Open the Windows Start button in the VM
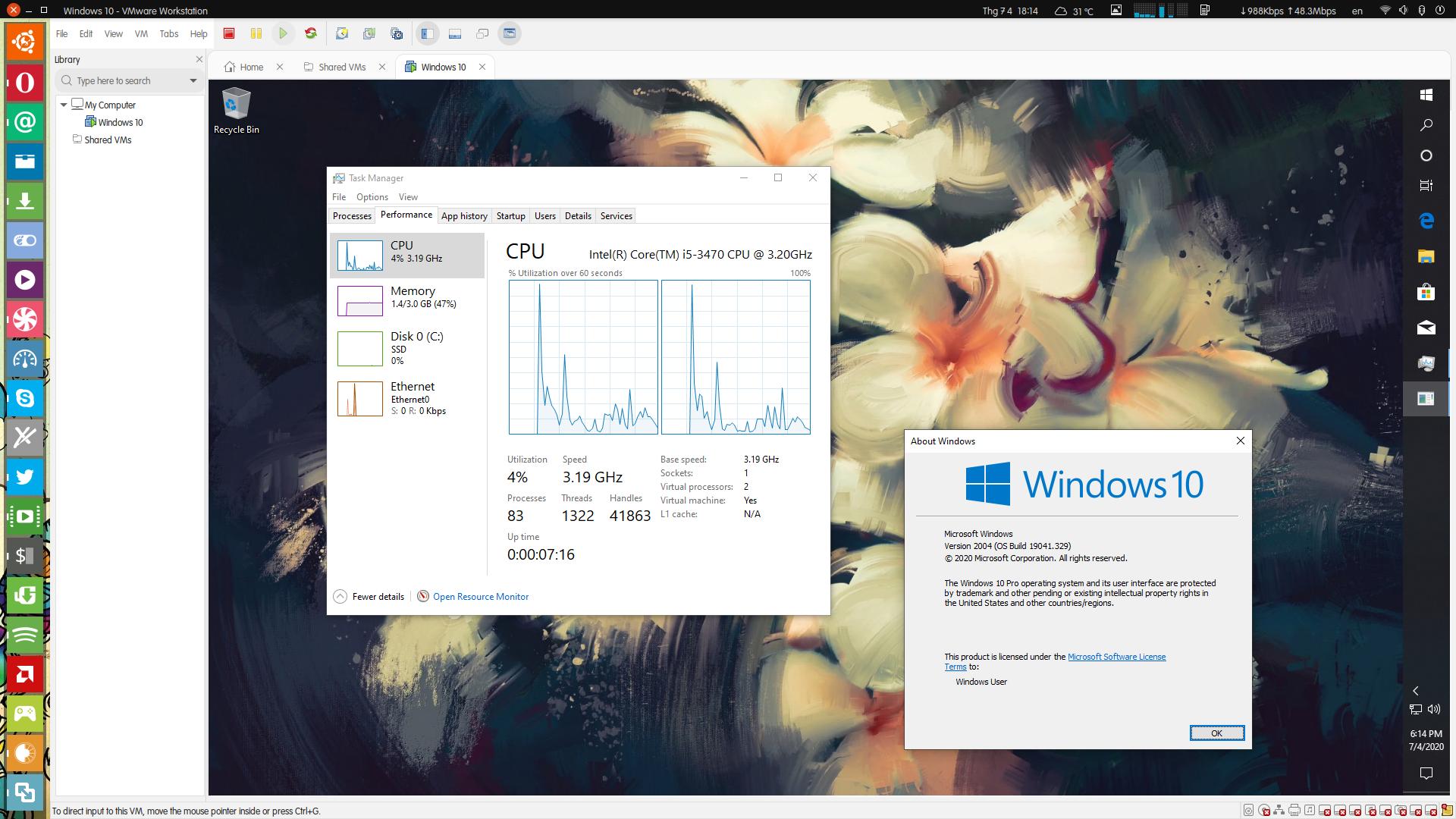Viewport: 1456px width, 819px height. pos(1426,95)
